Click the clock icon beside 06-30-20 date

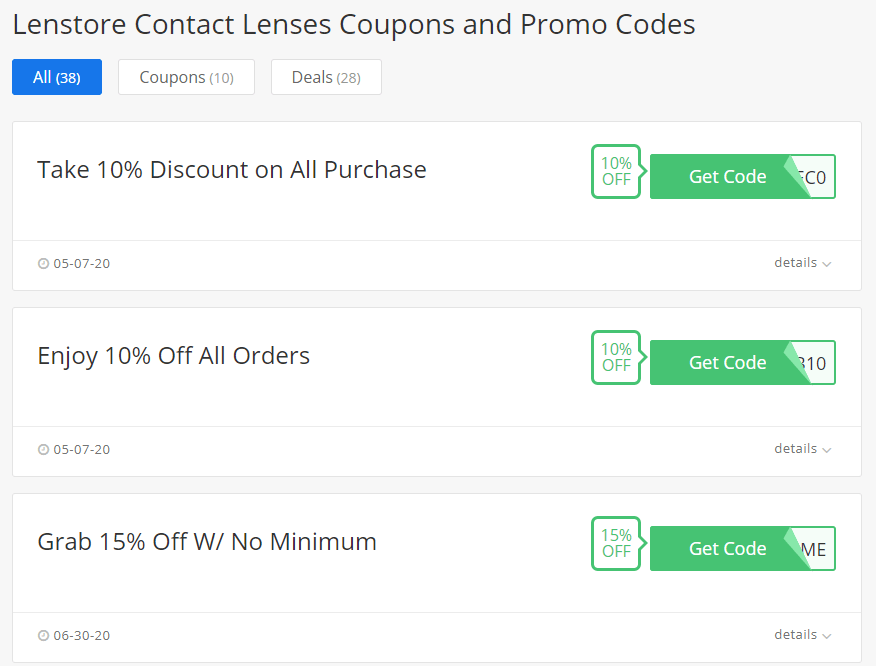(x=43, y=635)
